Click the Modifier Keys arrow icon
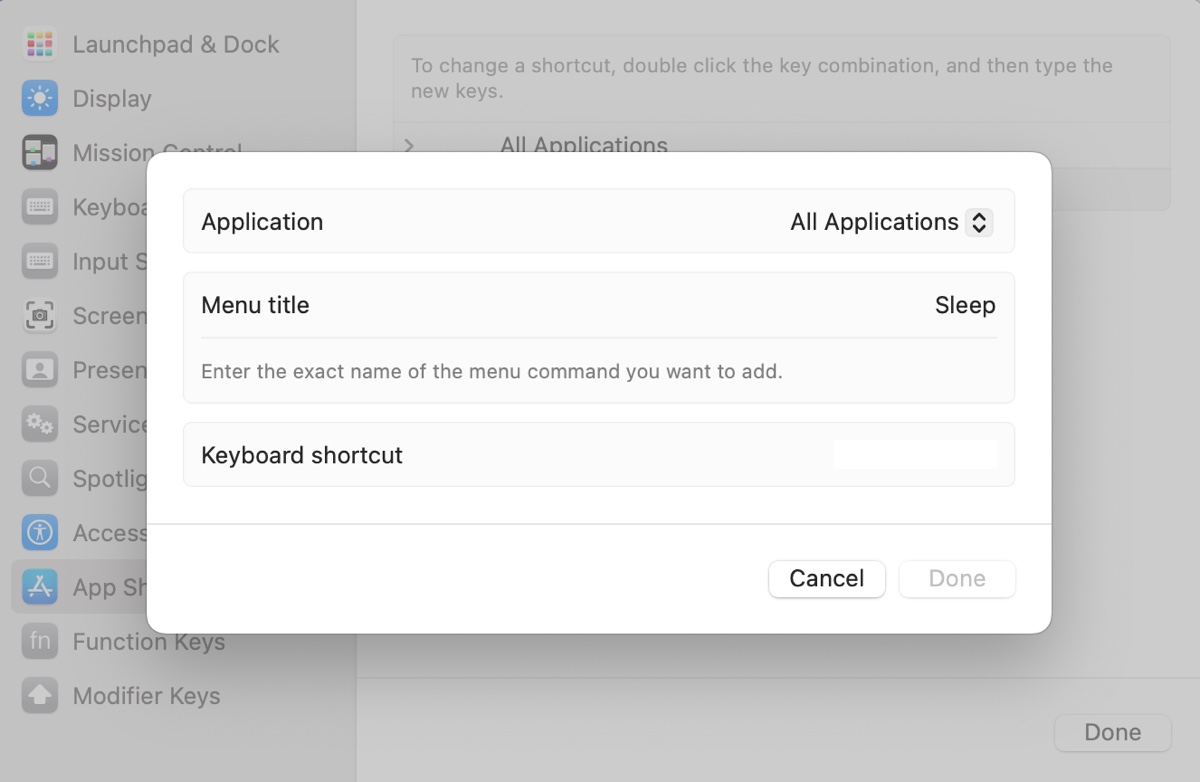The image size is (1200, 782). (x=40, y=695)
